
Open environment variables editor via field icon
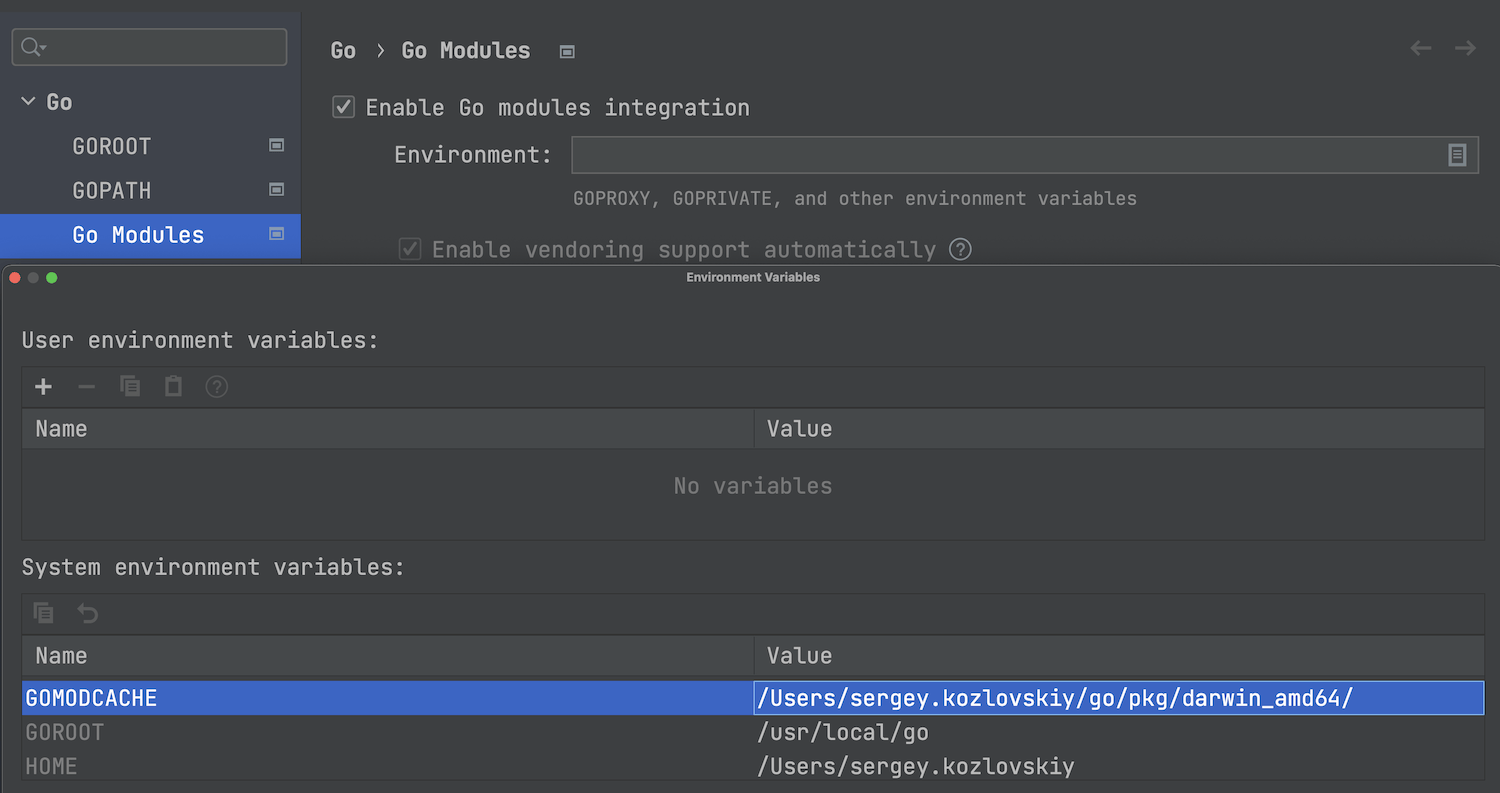point(1457,155)
